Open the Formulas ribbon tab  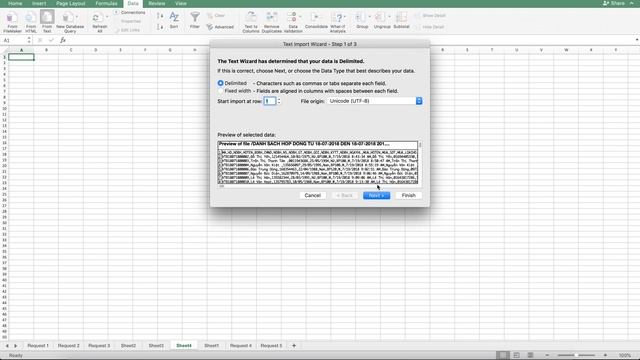pos(106,3)
